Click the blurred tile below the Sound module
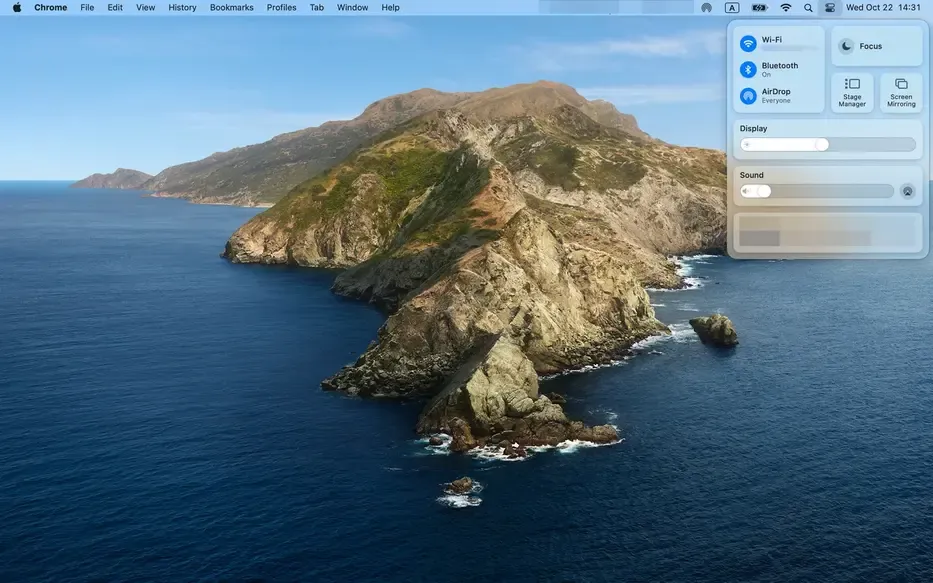Screen dimensions: 933x583 828,233
